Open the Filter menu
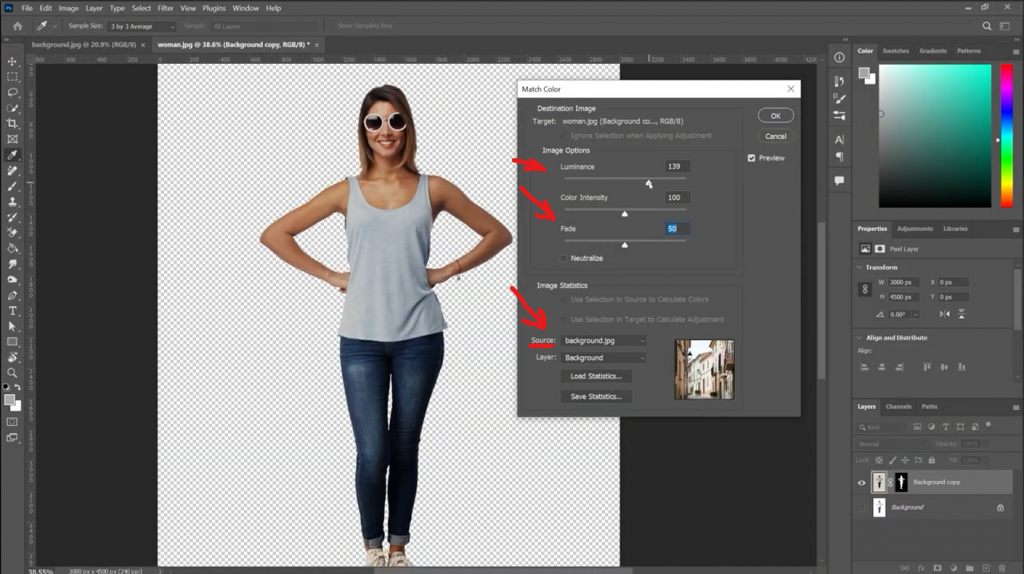1024x574 pixels. 165,8
